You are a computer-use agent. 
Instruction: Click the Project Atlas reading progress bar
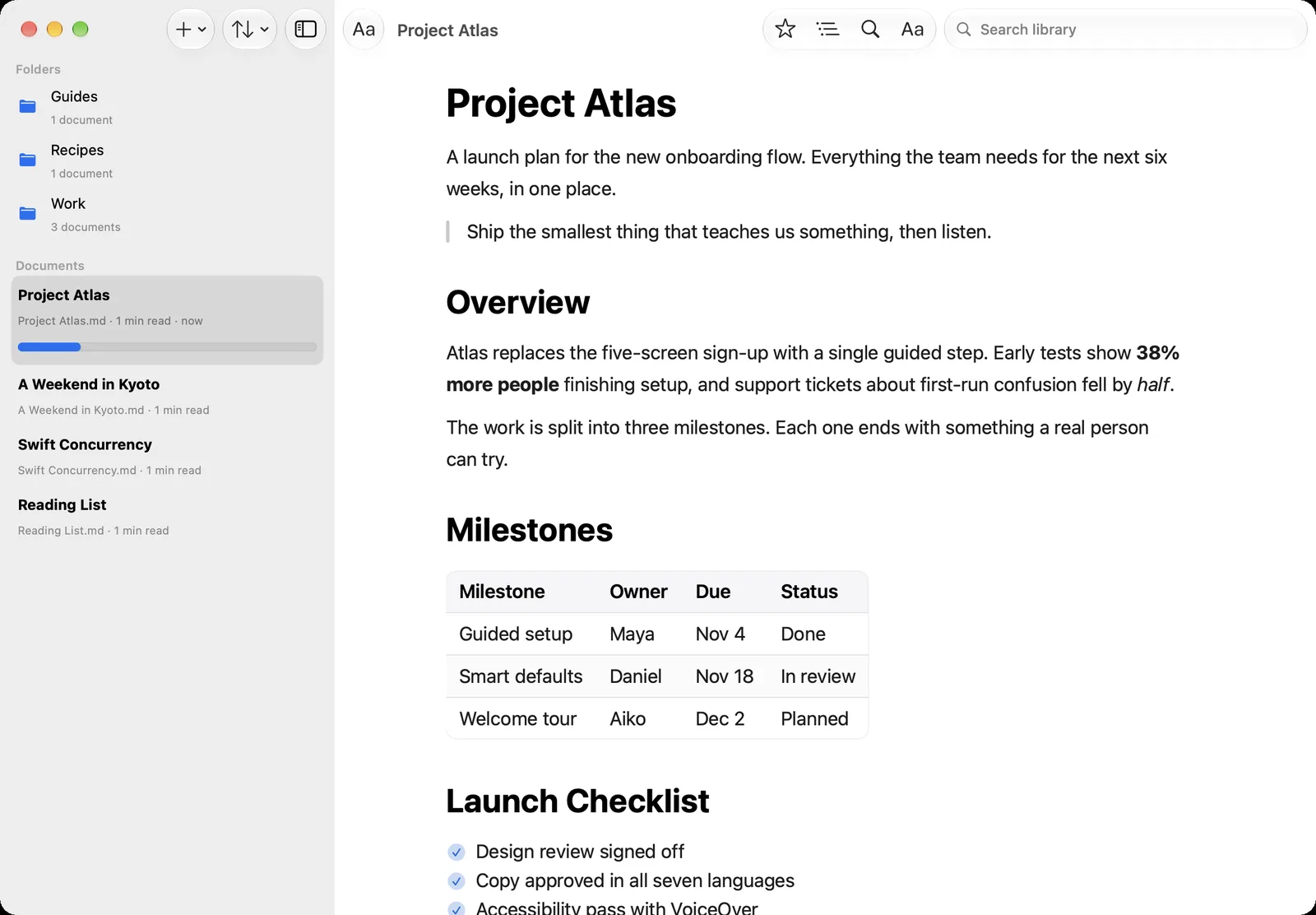[167, 347]
